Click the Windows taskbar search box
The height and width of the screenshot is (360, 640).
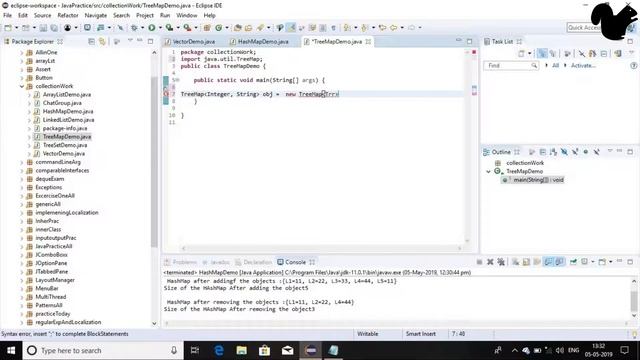pos(102,350)
